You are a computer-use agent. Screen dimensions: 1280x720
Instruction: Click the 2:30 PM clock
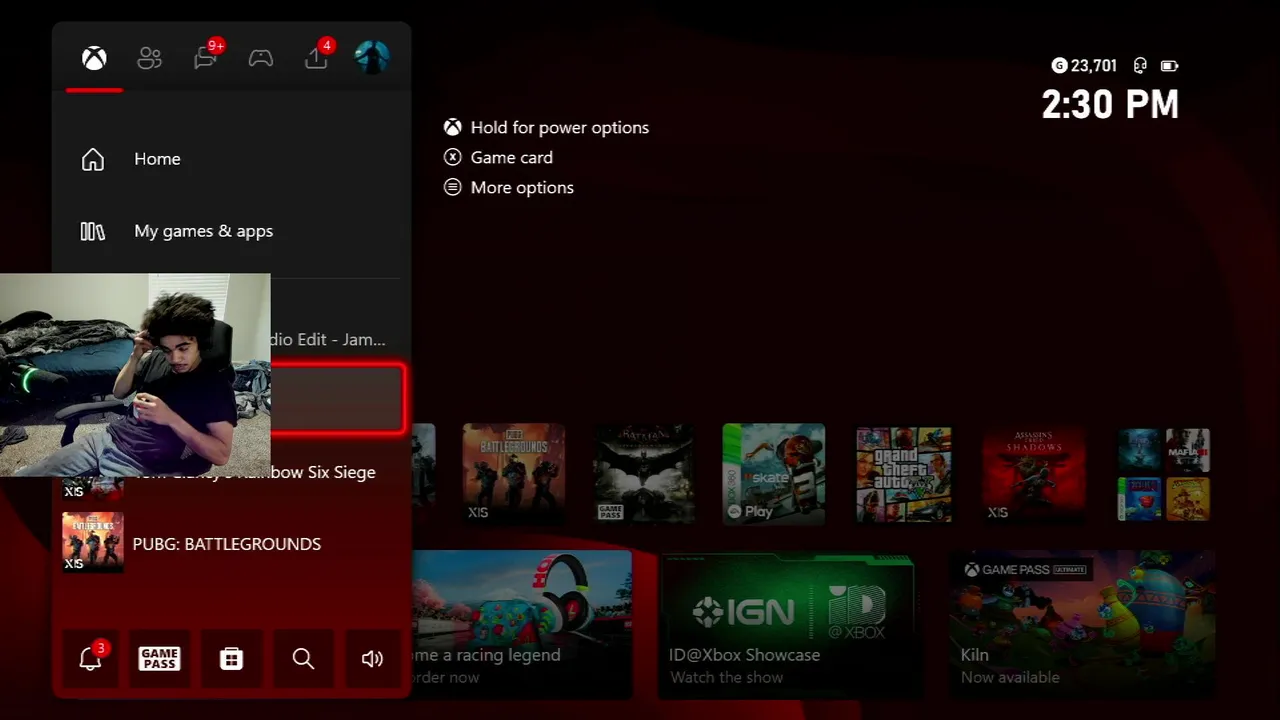pos(1110,104)
